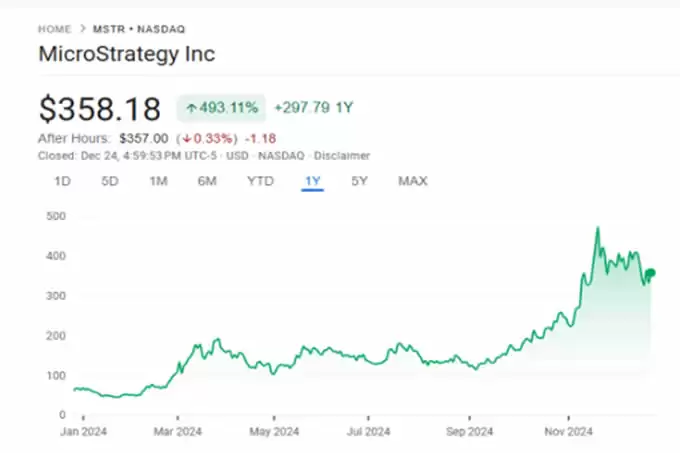Viewport: 680px width, 453px height.
Task: Click the MicroStrategy Inc title
Action: click(127, 54)
